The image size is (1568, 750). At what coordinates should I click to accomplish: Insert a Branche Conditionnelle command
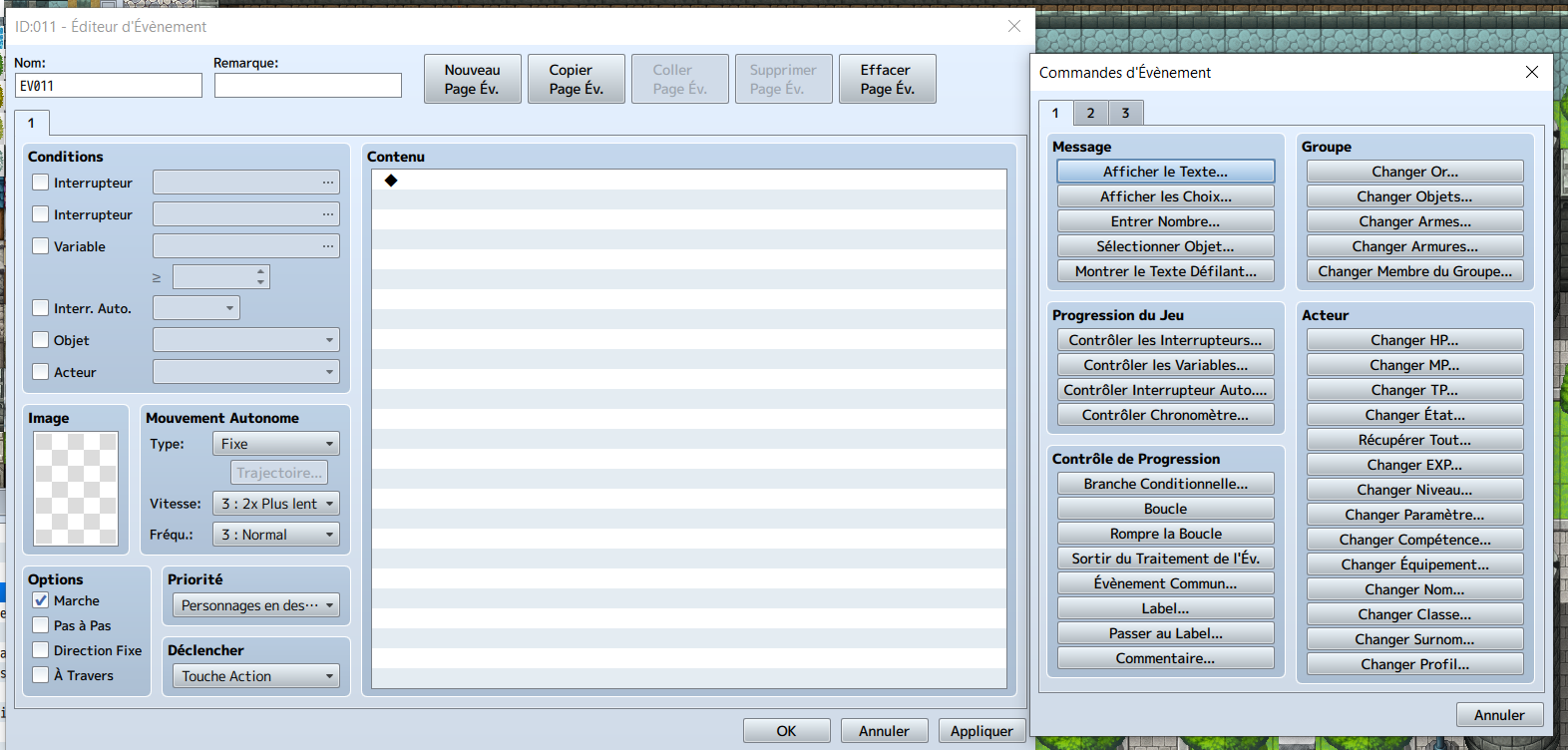(x=1166, y=484)
